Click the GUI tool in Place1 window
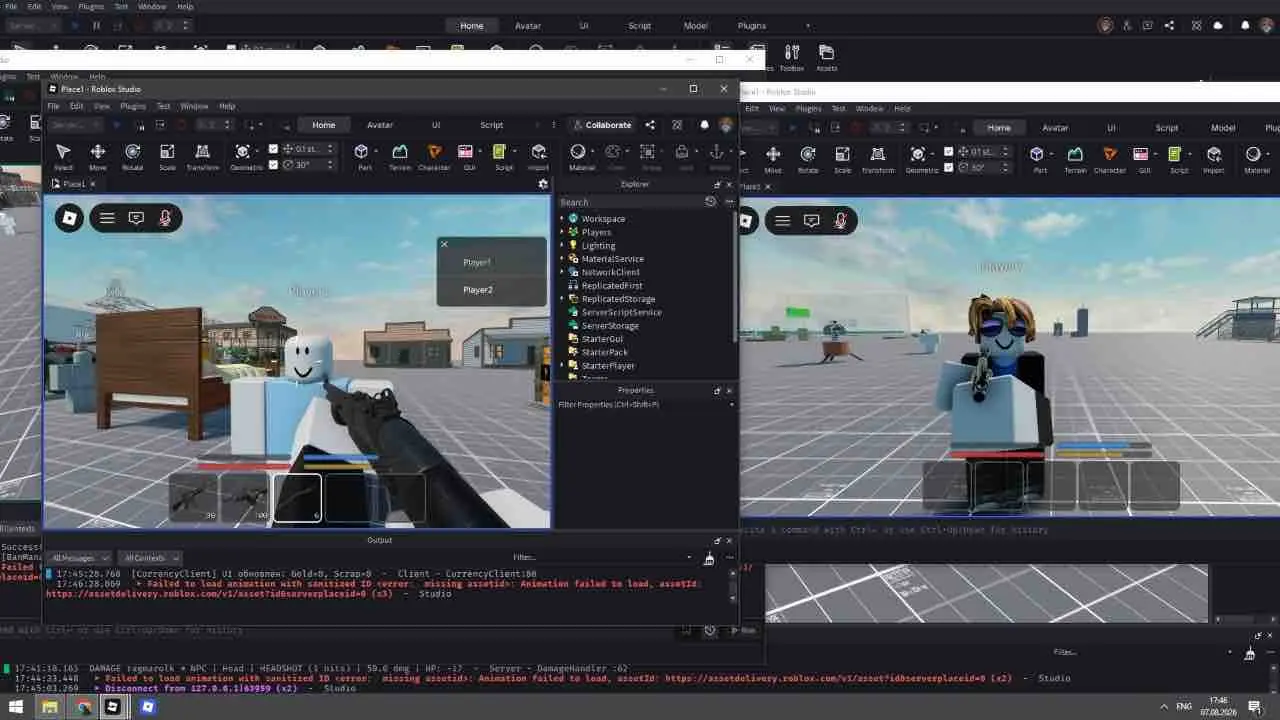1280x720 pixels. pos(469,155)
